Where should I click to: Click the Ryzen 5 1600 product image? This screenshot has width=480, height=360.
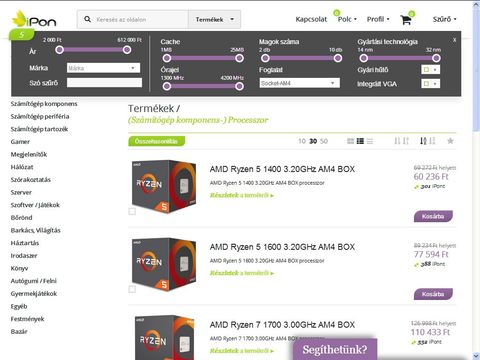pyautogui.click(x=164, y=264)
